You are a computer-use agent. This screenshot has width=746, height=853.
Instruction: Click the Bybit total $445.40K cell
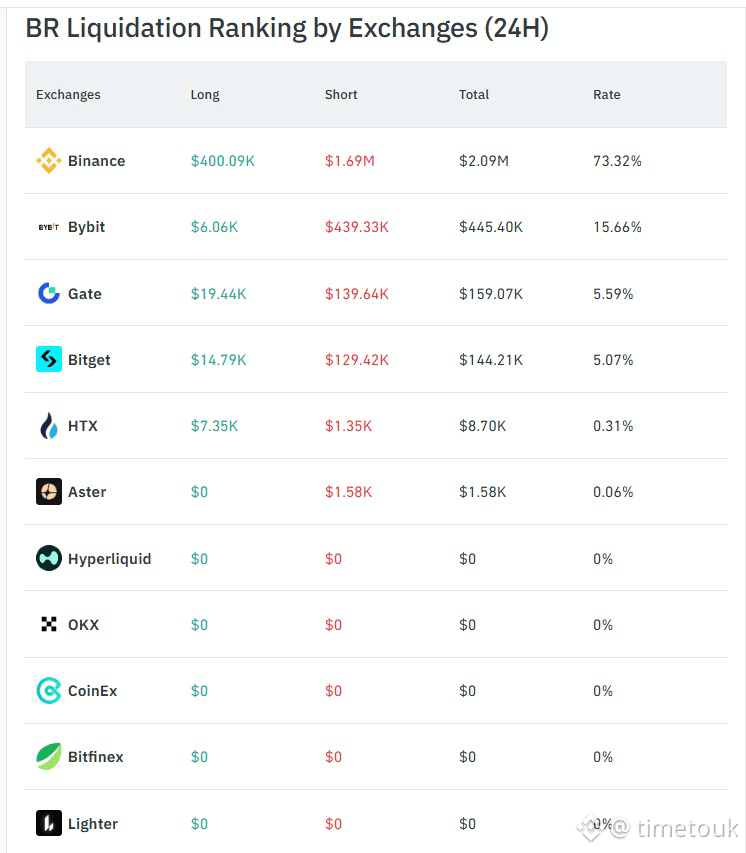(491, 227)
